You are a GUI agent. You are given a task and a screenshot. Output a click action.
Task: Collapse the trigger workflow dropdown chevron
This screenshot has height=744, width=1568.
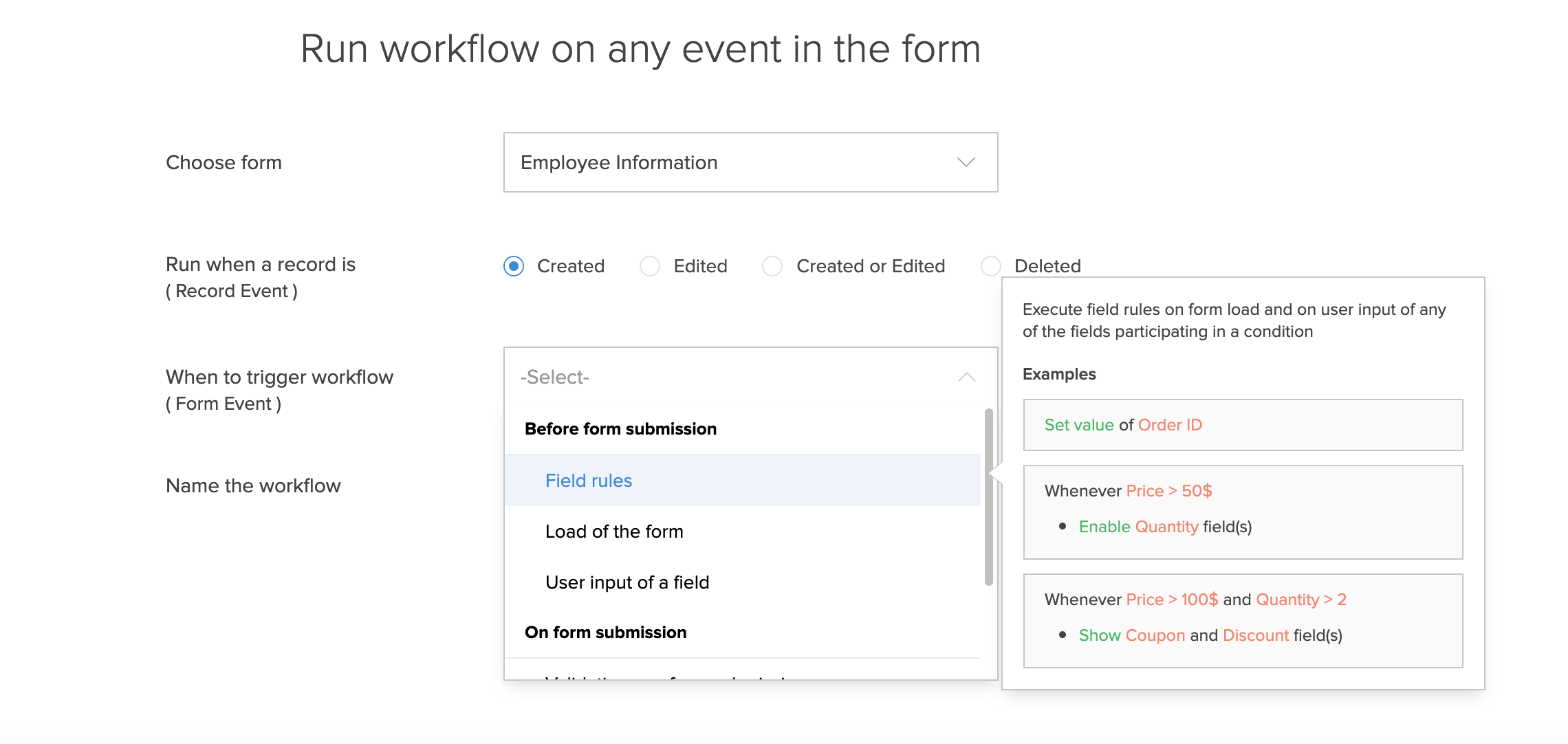pyautogui.click(x=966, y=377)
